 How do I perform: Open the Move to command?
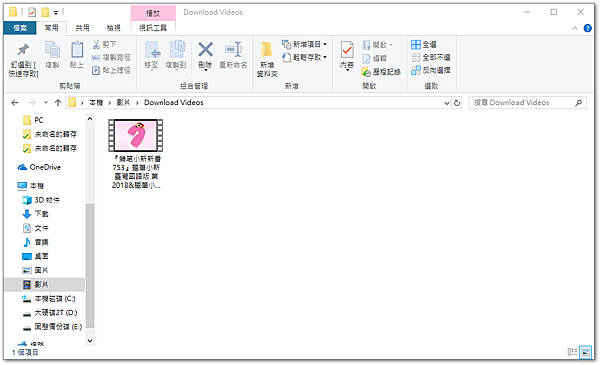[152, 55]
